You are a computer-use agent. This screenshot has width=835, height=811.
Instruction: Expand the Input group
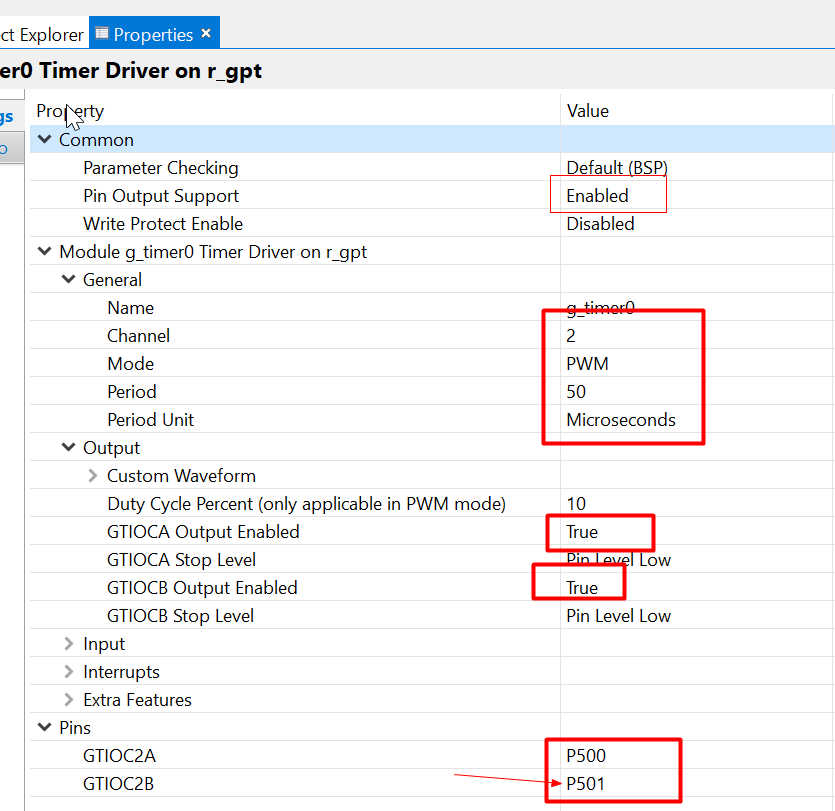[x=69, y=644]
